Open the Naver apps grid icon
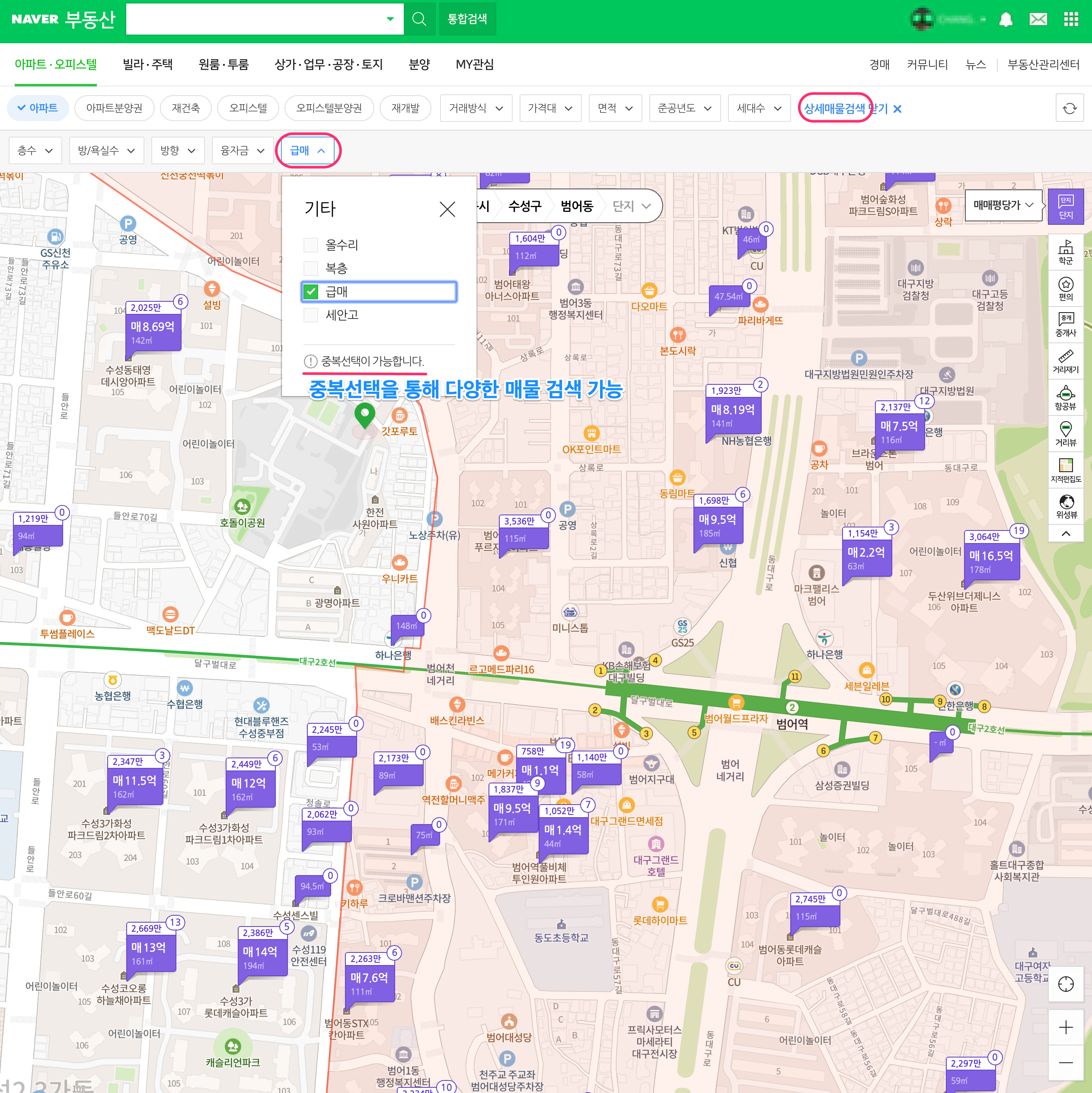Image resolution: width=1092 pixels, height=1093 pixels. (x=1071, y=19)
